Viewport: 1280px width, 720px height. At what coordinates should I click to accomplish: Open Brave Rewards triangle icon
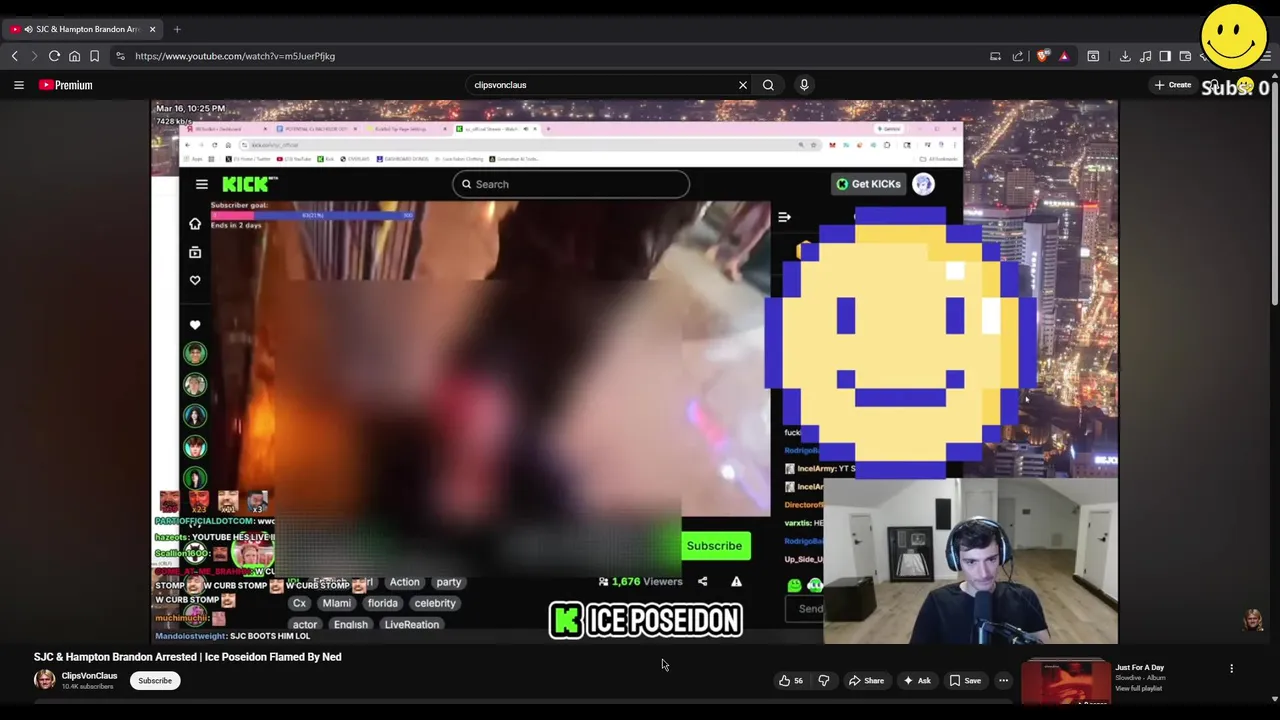[1063, 56]
